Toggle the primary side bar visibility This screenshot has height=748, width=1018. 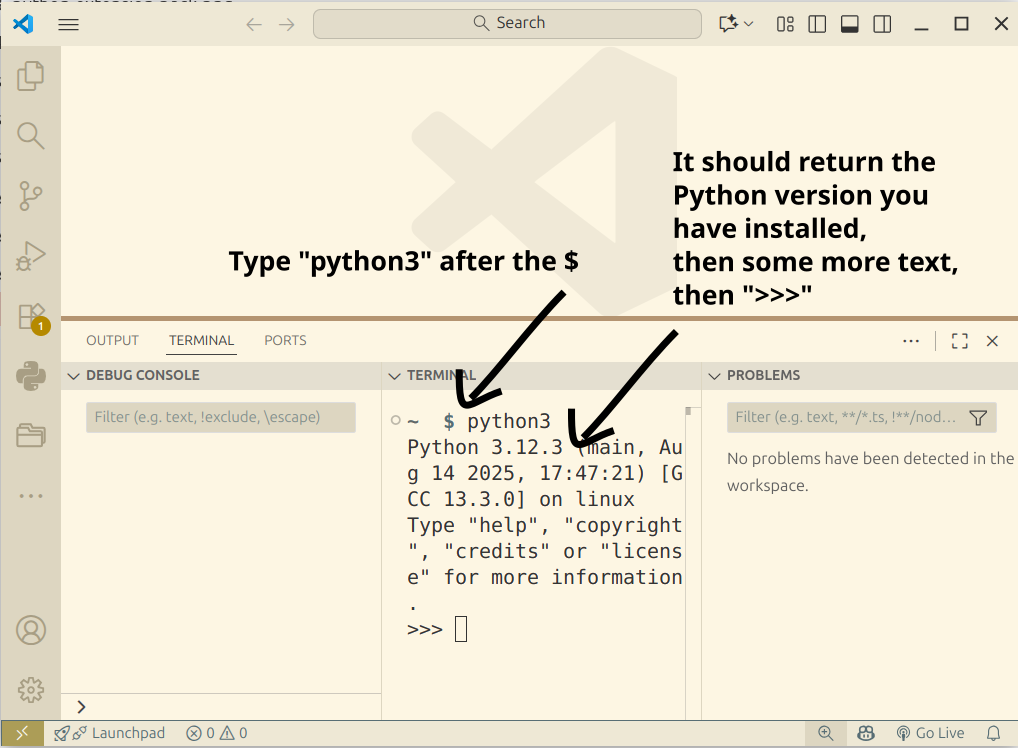[x=817, y=24]
